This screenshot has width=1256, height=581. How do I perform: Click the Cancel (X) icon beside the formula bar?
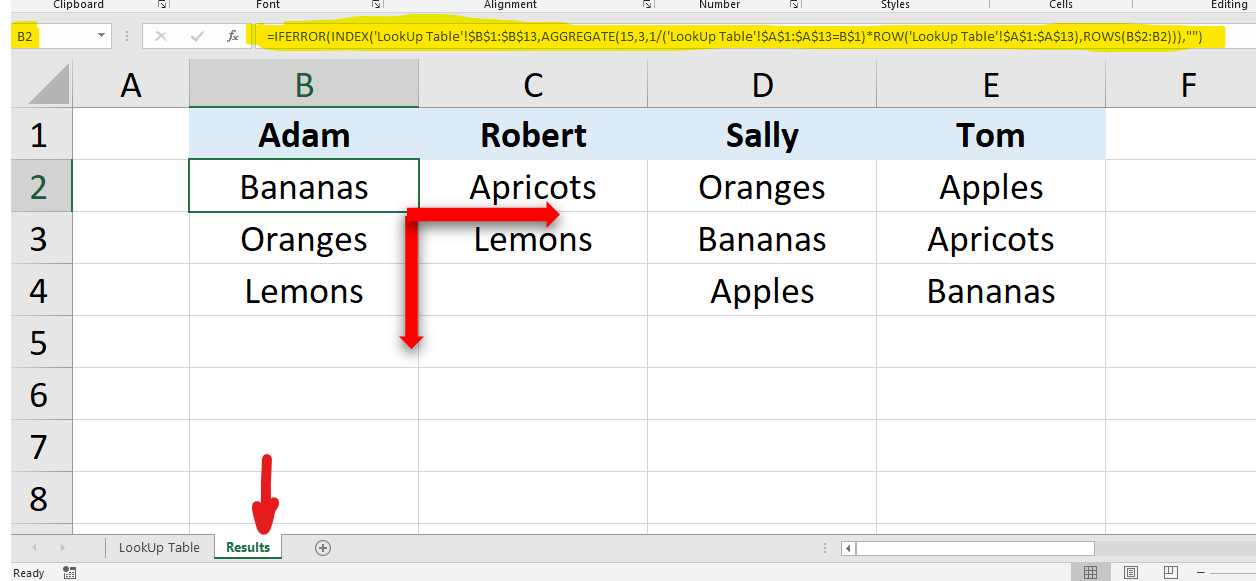(x=161, y=36)
